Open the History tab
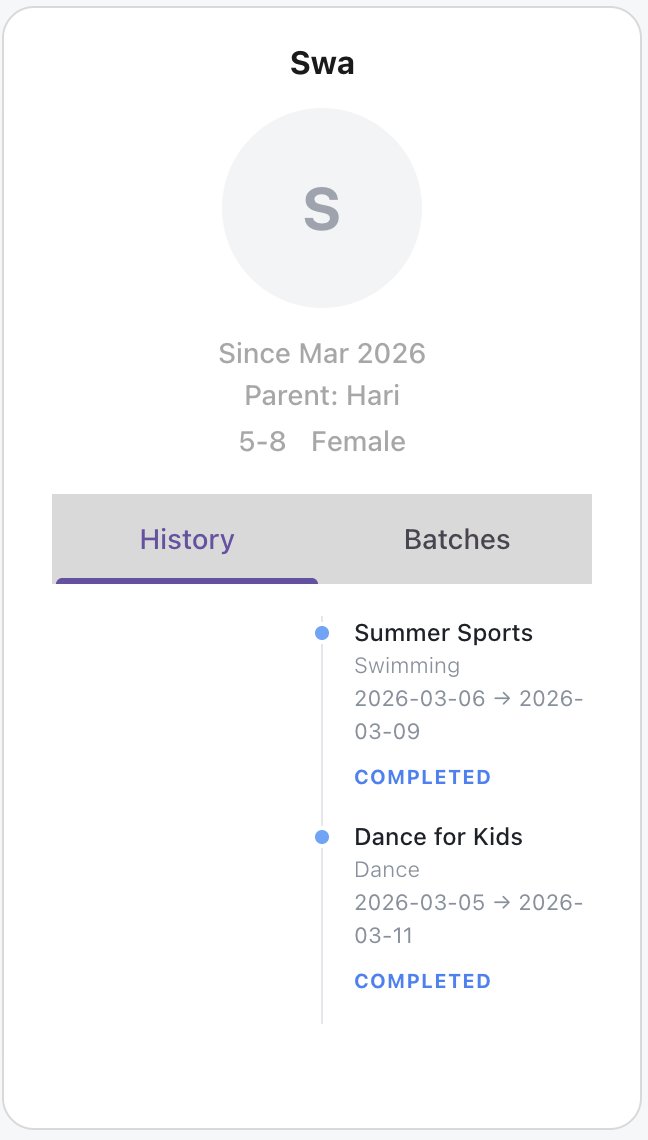 (187, 539)
